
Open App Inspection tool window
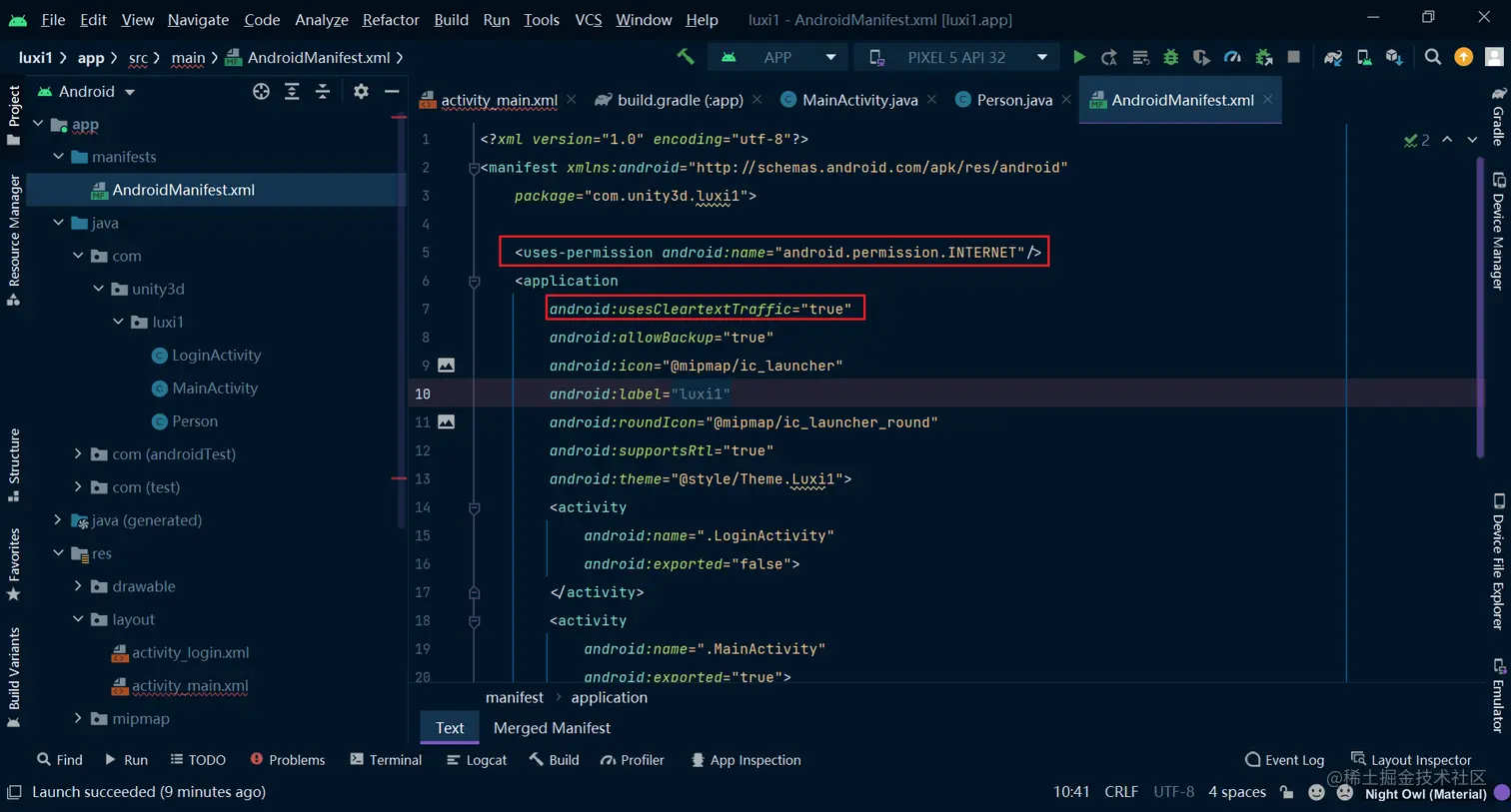coord(746,760)
